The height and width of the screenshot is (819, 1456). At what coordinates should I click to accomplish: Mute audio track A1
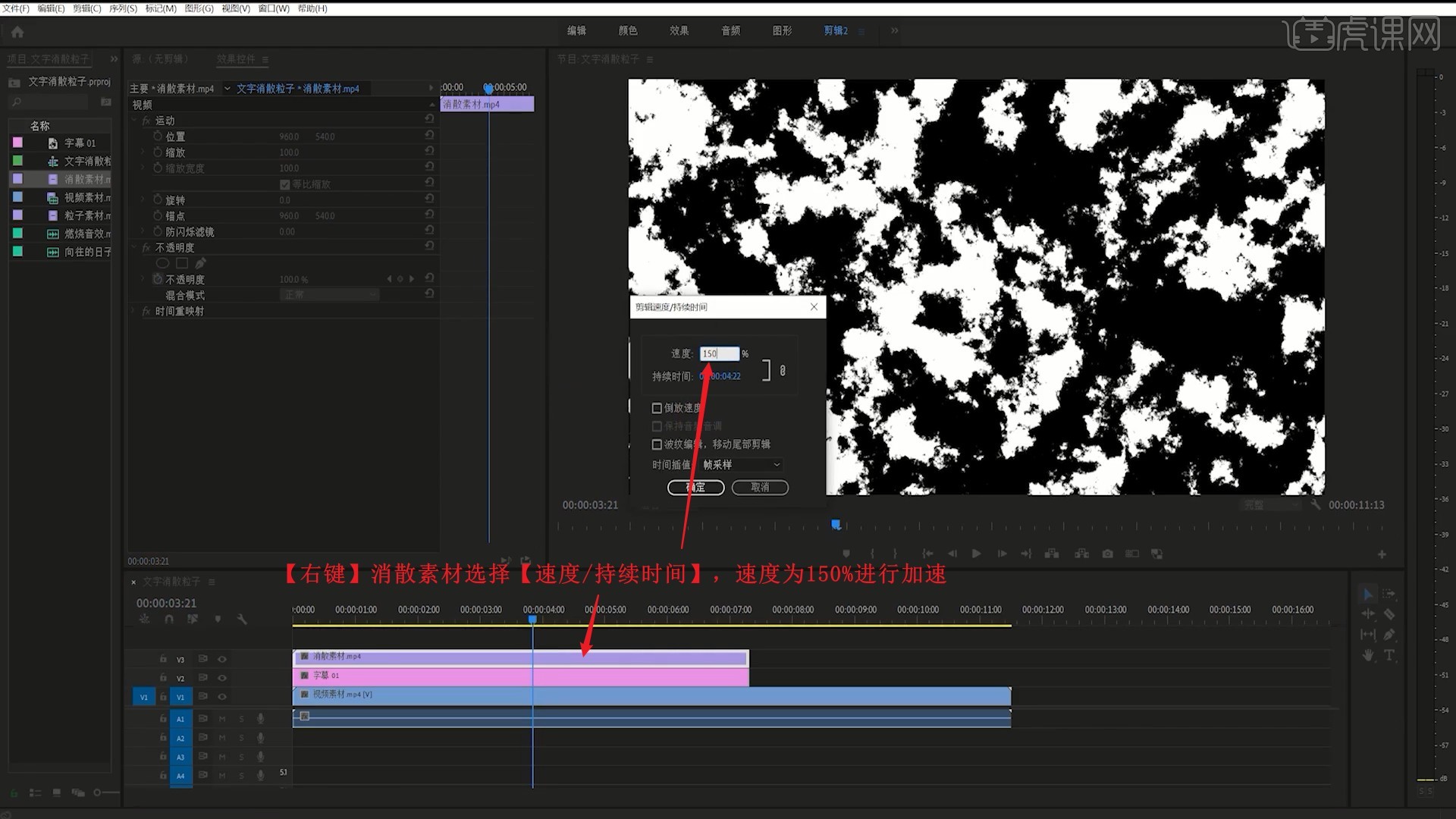222,719
